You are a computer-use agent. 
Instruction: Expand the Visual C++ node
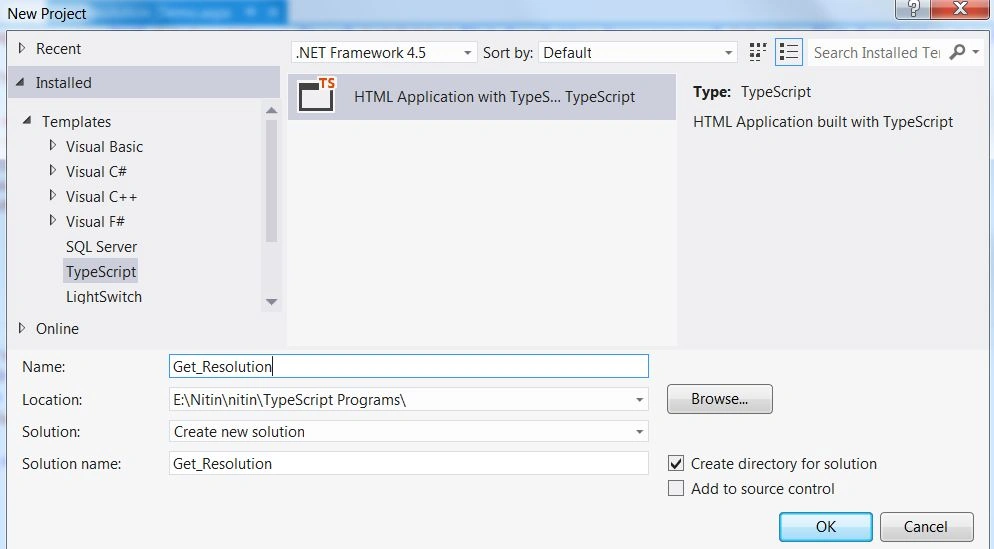coord(53,196)
